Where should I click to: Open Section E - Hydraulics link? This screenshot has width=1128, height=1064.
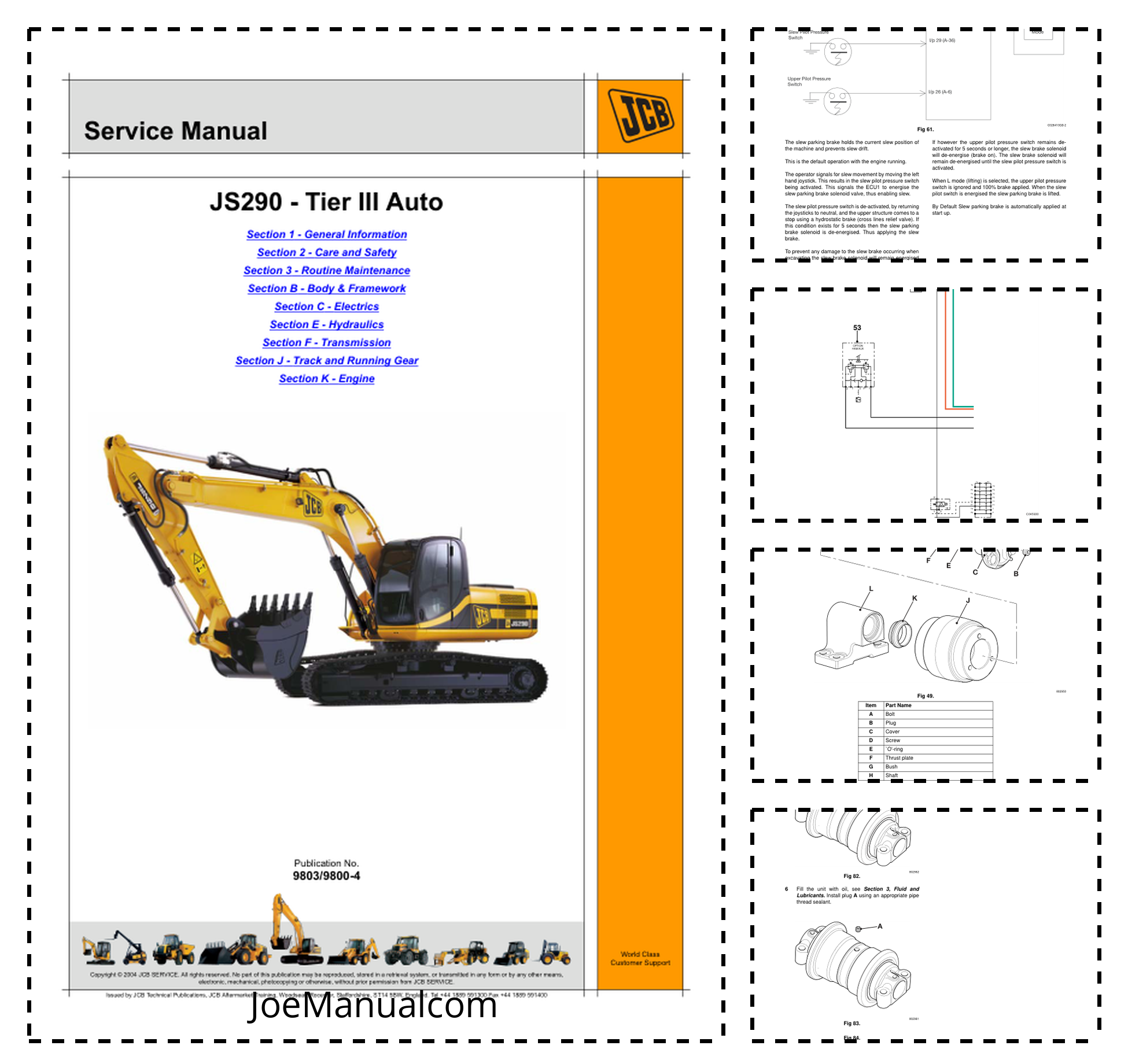coord(326,324)
